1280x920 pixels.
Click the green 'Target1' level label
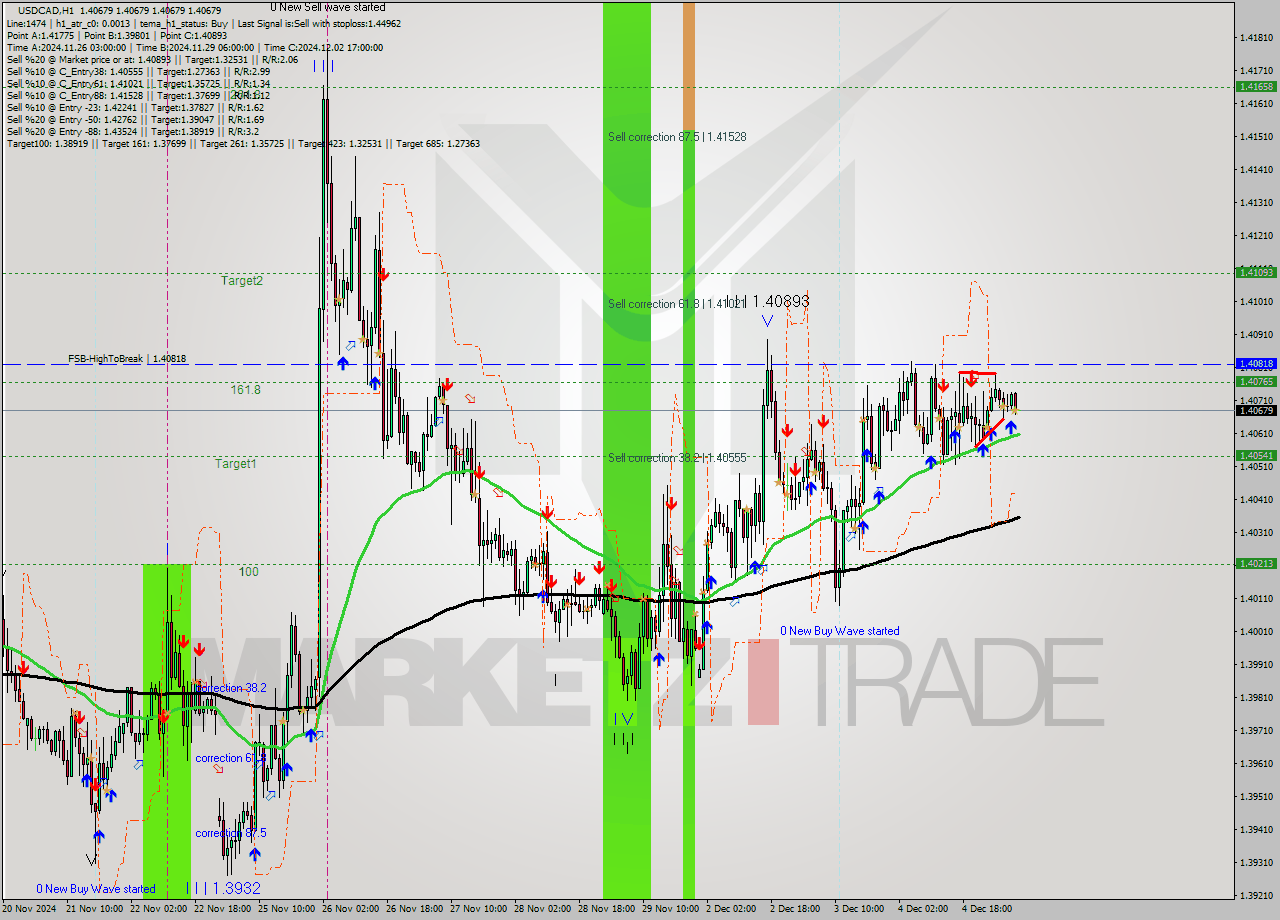pos(236,463)
